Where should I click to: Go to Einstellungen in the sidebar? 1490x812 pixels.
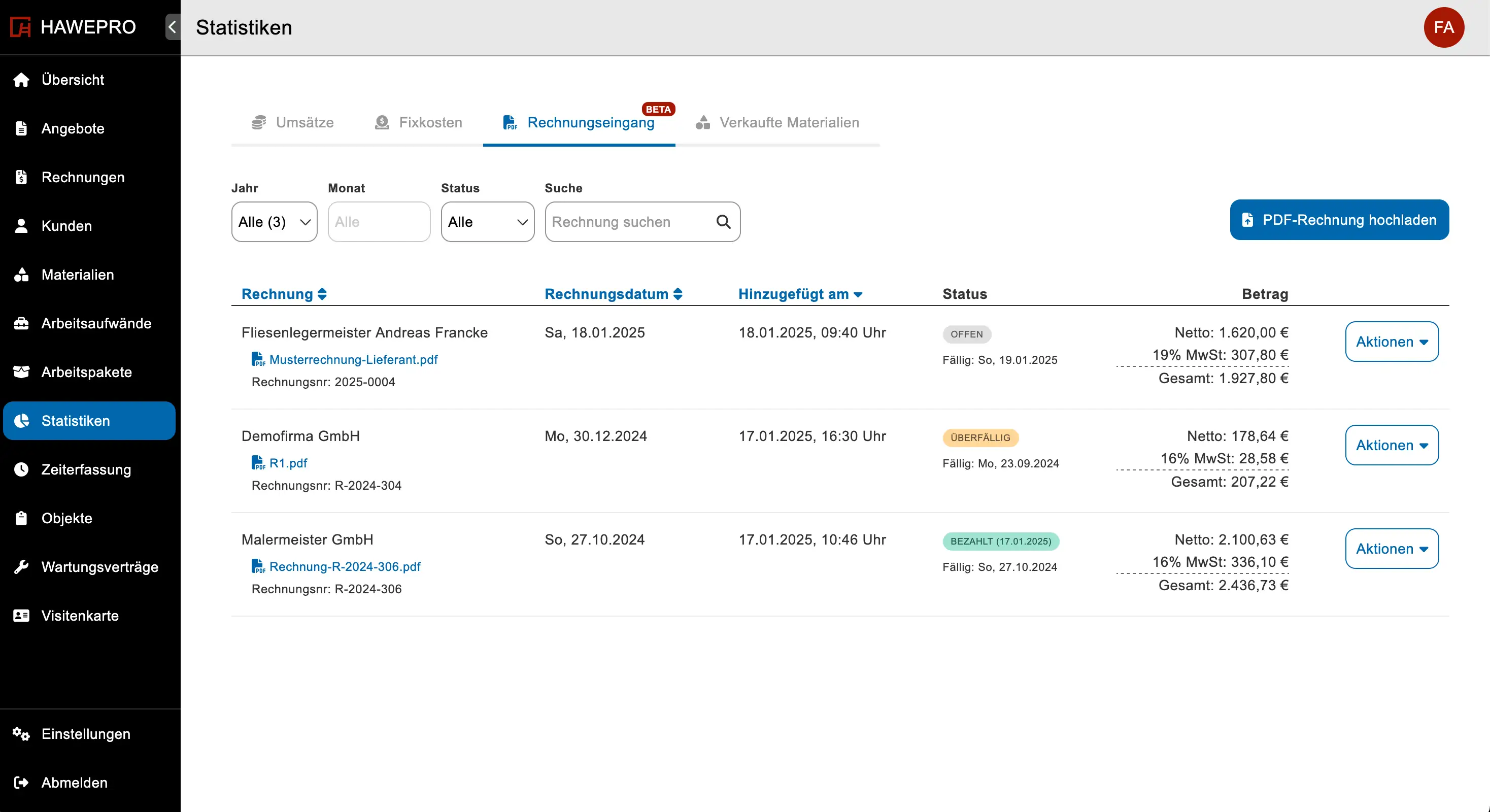tap(89, 734)
